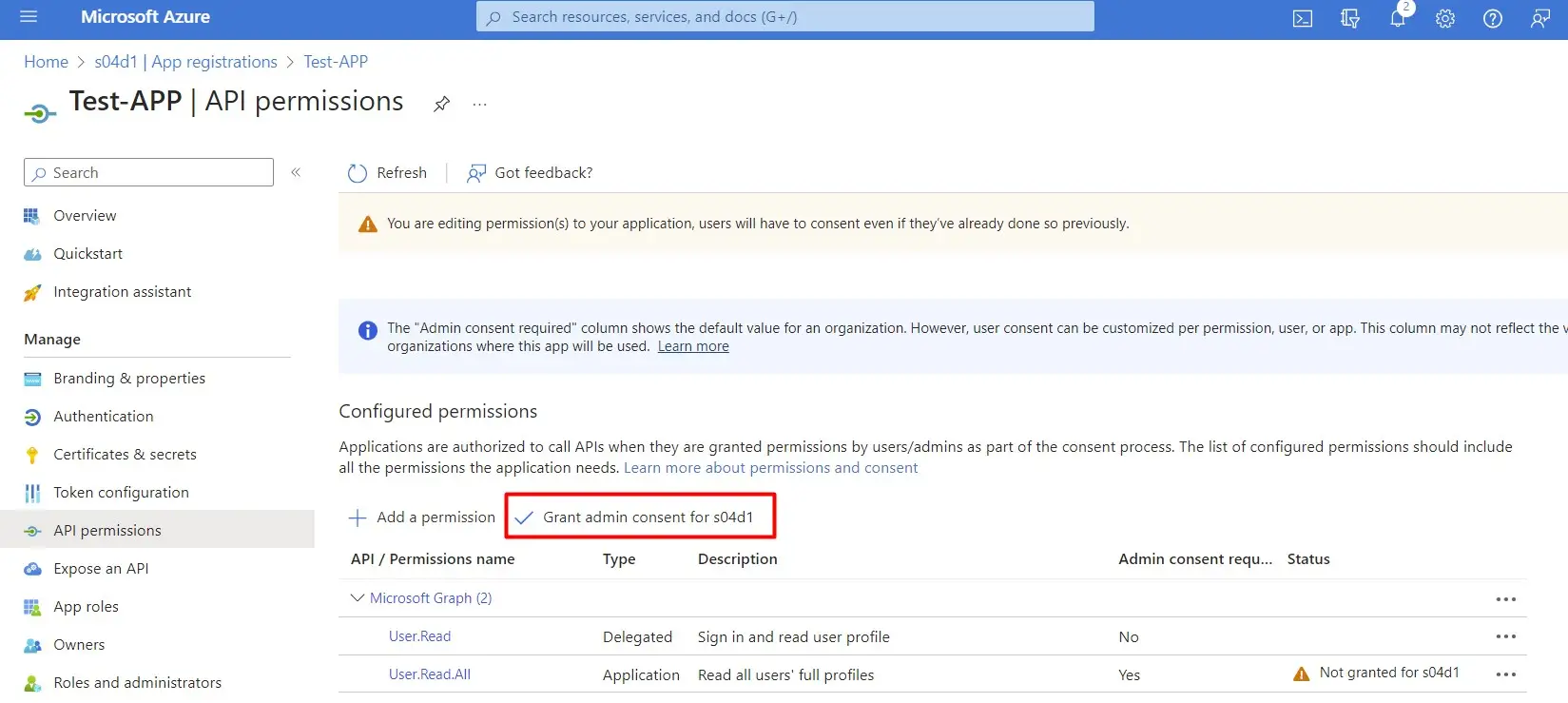This screenshot has height=703, width=1568.
Task: Click the App roles grid icon
Action: 32,607
